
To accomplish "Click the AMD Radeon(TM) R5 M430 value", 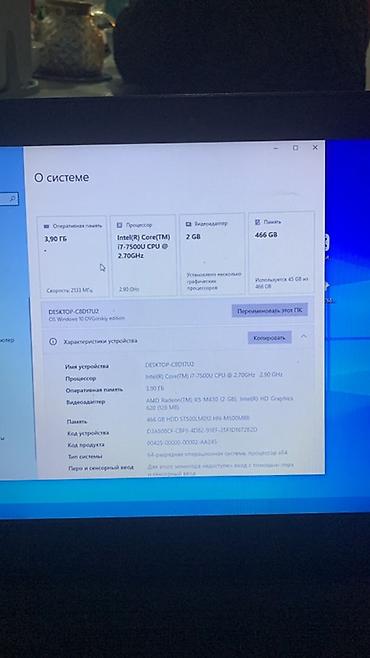I will click(x=220, y=403).
